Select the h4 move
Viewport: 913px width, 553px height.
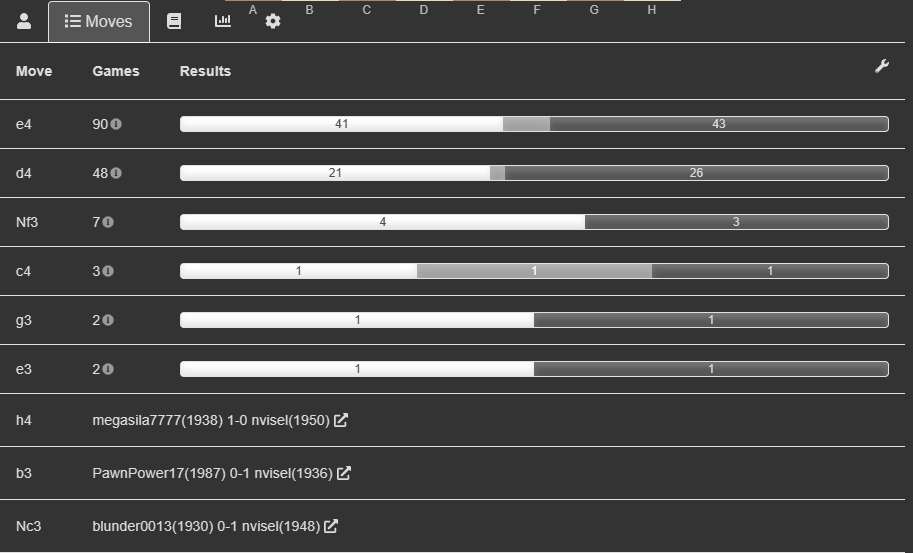(x=24, y=420)
